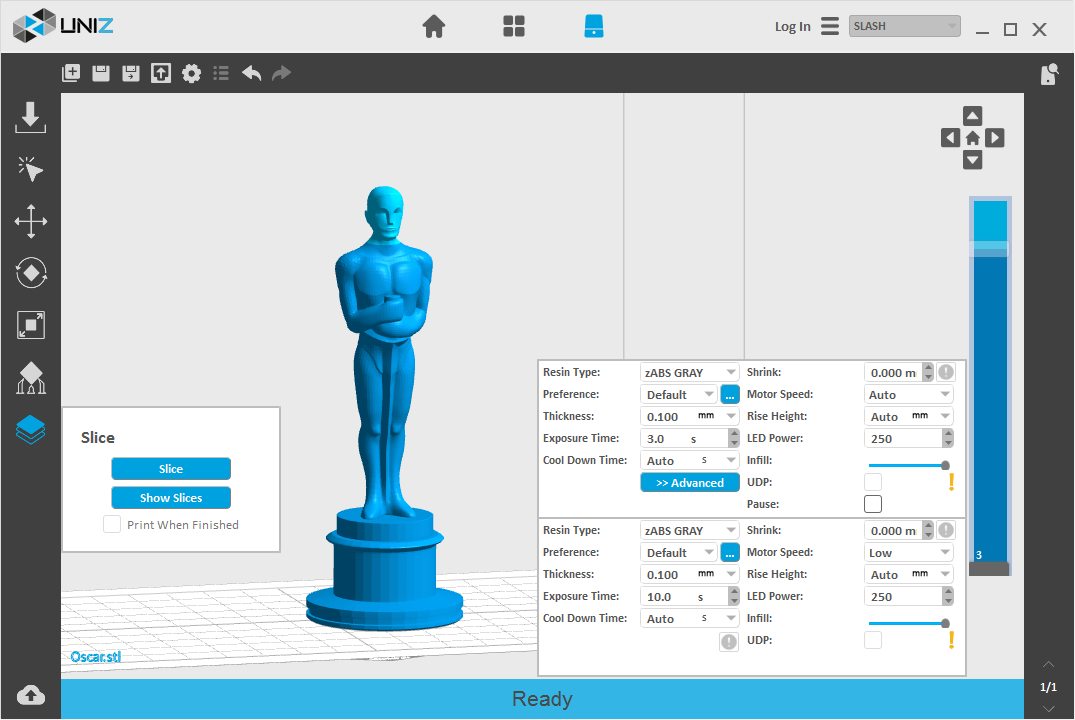Open lower Resin Type zABS GRAY dropdown
Viewport: 1075px width, 720px height.
click(x=689, y=531)
